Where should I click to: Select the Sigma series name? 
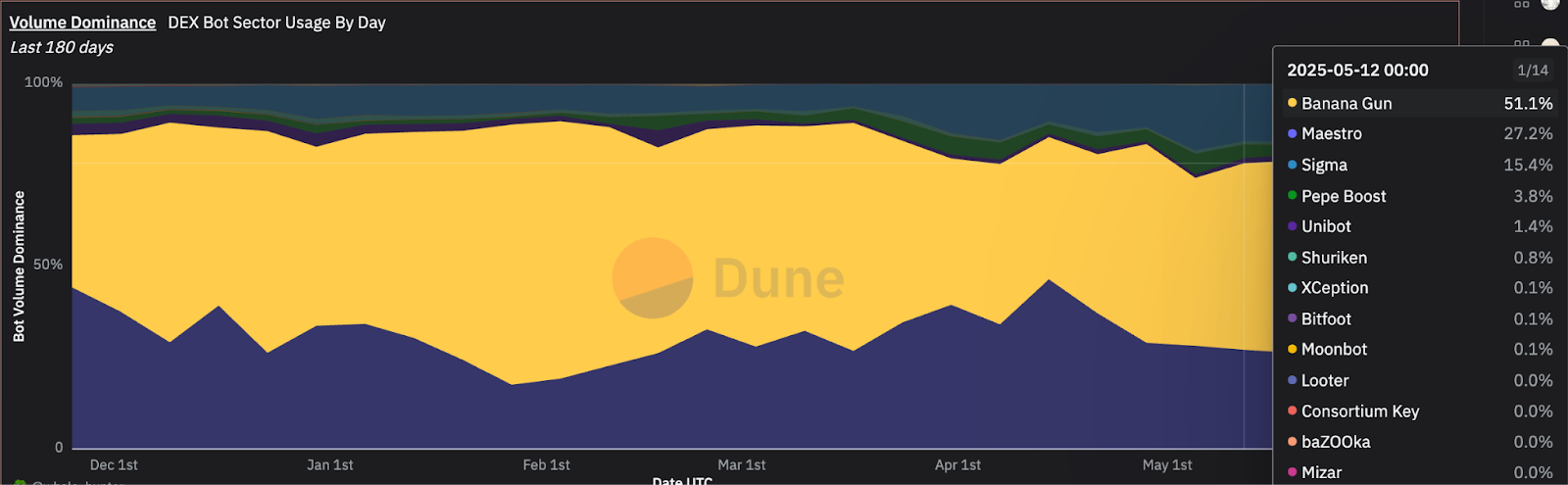click(1324, 165)
